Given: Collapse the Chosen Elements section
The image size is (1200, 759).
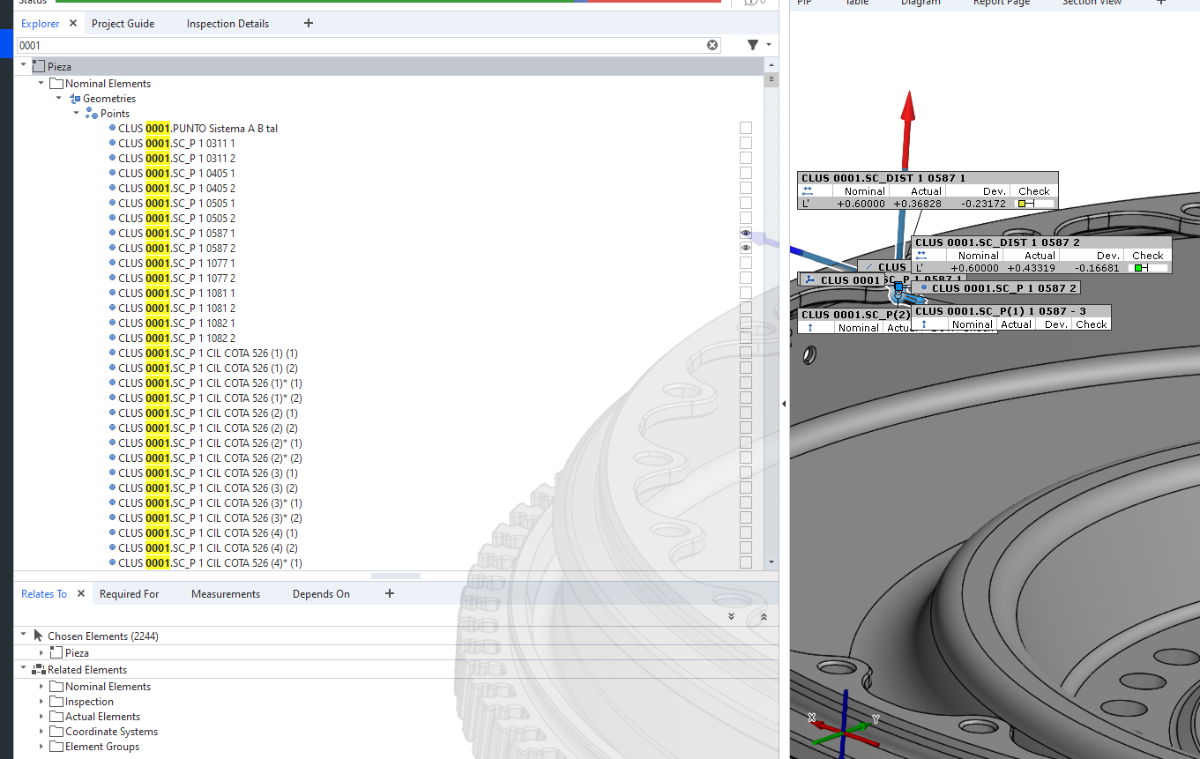Looking at the screenshot, I should [x=23, y=636].
